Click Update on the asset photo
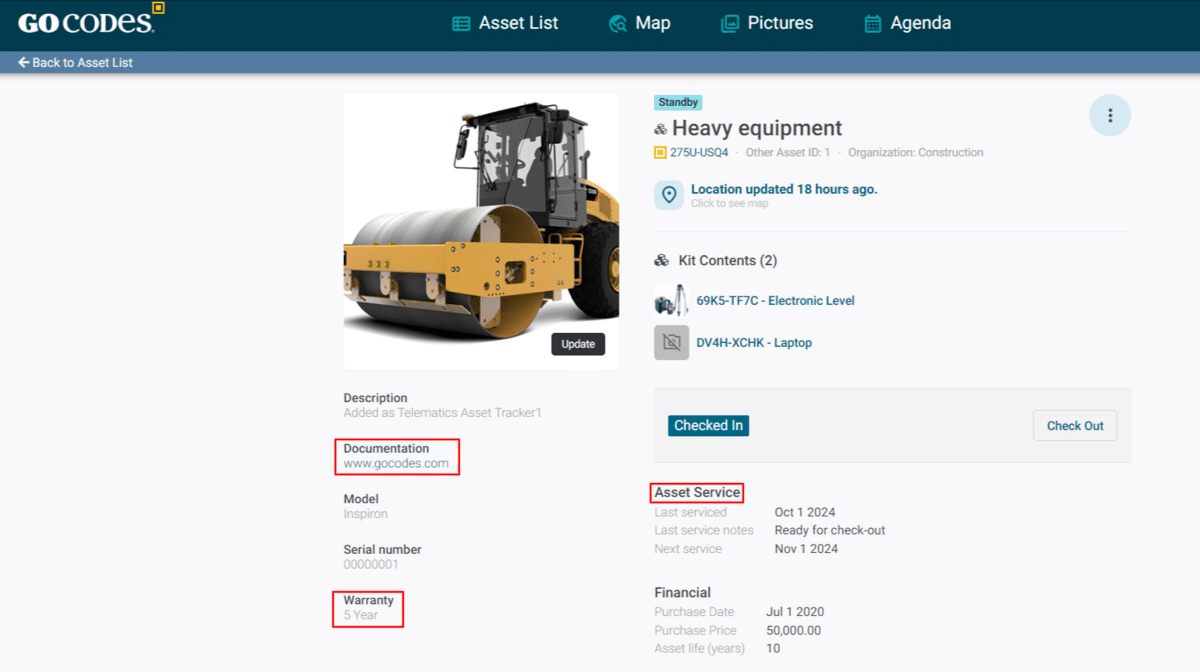Image resolution: width=1200 pixels, height=672 pixels. (x=578, y=344)
